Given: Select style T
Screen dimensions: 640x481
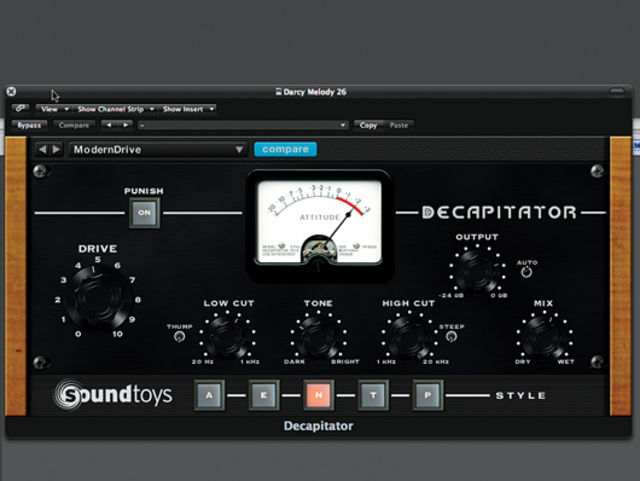Looking at the screenshot, I should 373,395.
